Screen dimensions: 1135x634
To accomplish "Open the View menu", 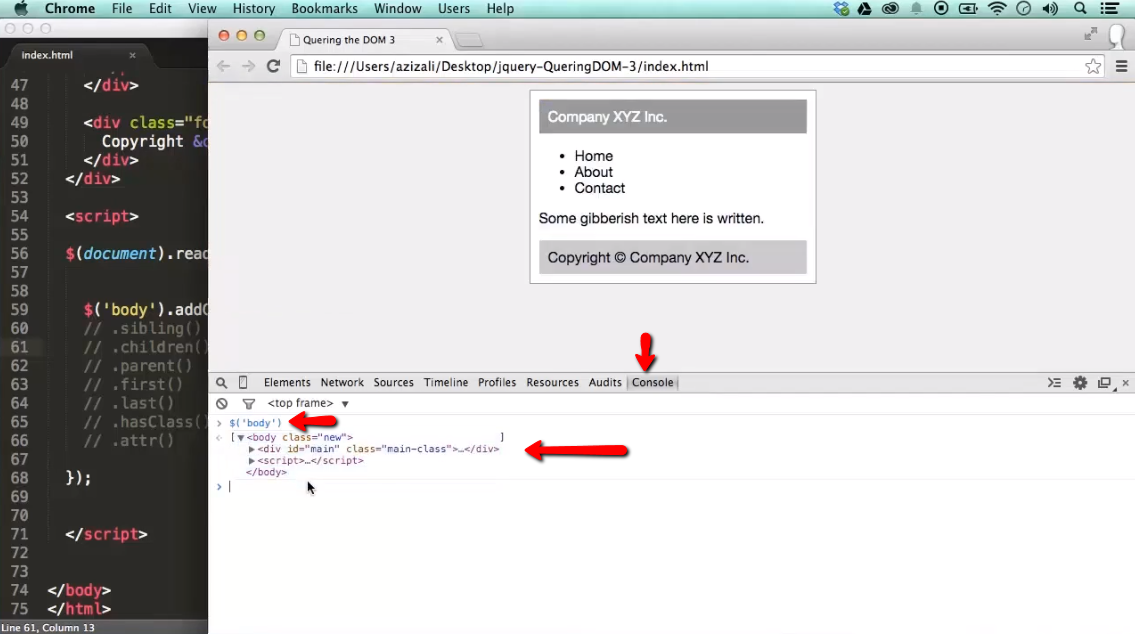I will click(x=202, y=9).
